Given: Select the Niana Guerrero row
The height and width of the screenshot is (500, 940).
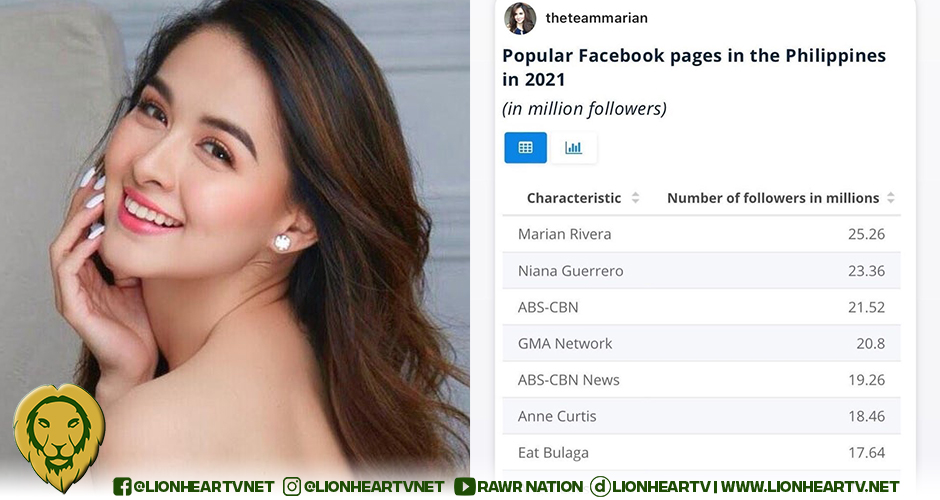Looking at the screenshot, I should (x=701, y=270).
